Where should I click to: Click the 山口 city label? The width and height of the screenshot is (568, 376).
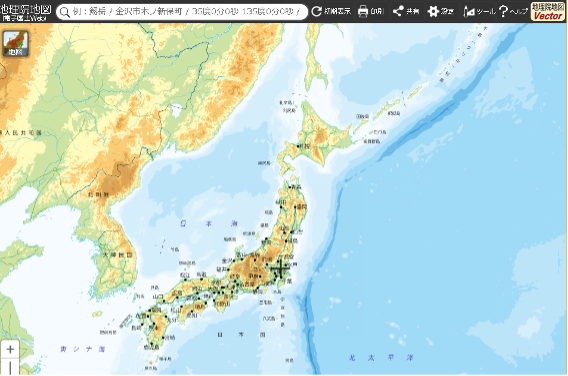(158, 296)
